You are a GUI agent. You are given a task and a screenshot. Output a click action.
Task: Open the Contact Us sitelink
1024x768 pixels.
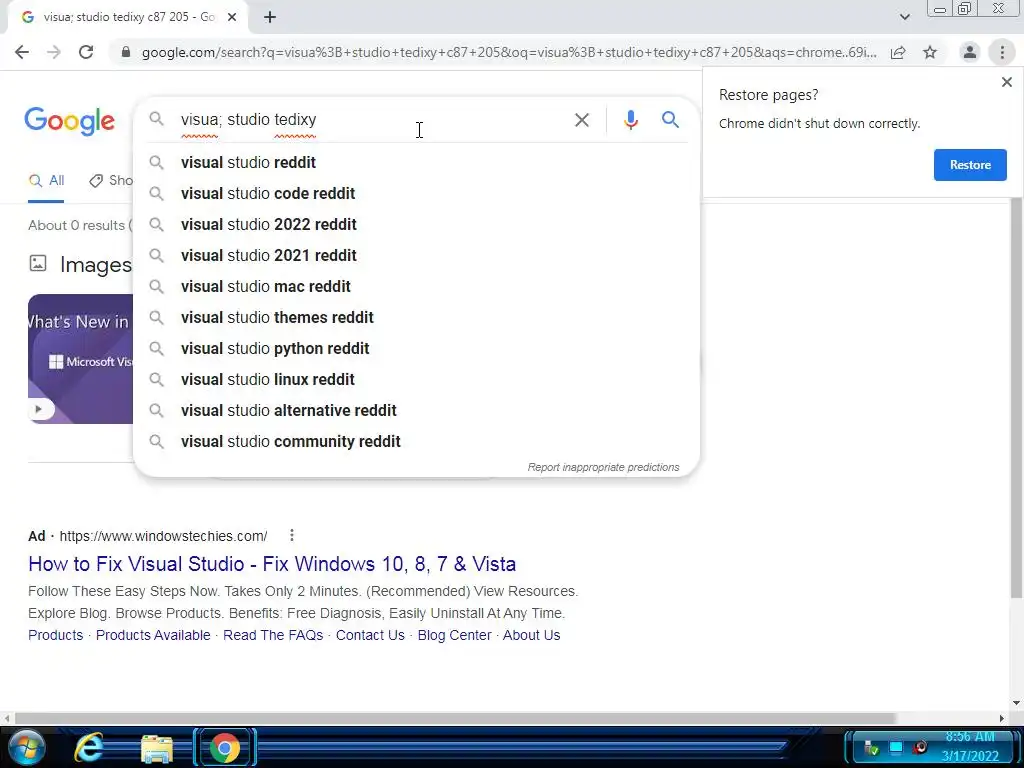[x=370, y=635]
